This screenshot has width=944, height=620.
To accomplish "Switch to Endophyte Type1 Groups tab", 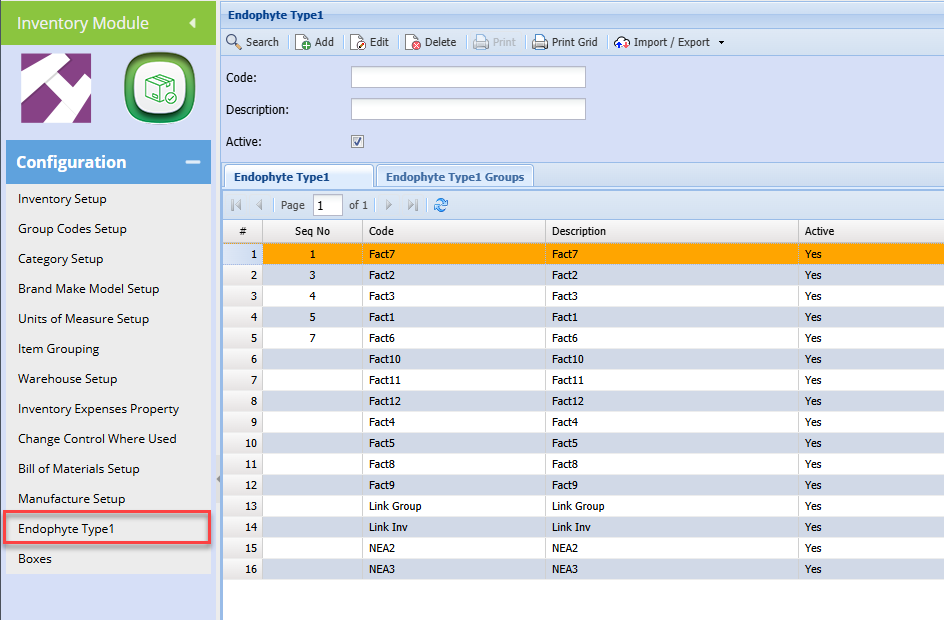I will point(455,177).
